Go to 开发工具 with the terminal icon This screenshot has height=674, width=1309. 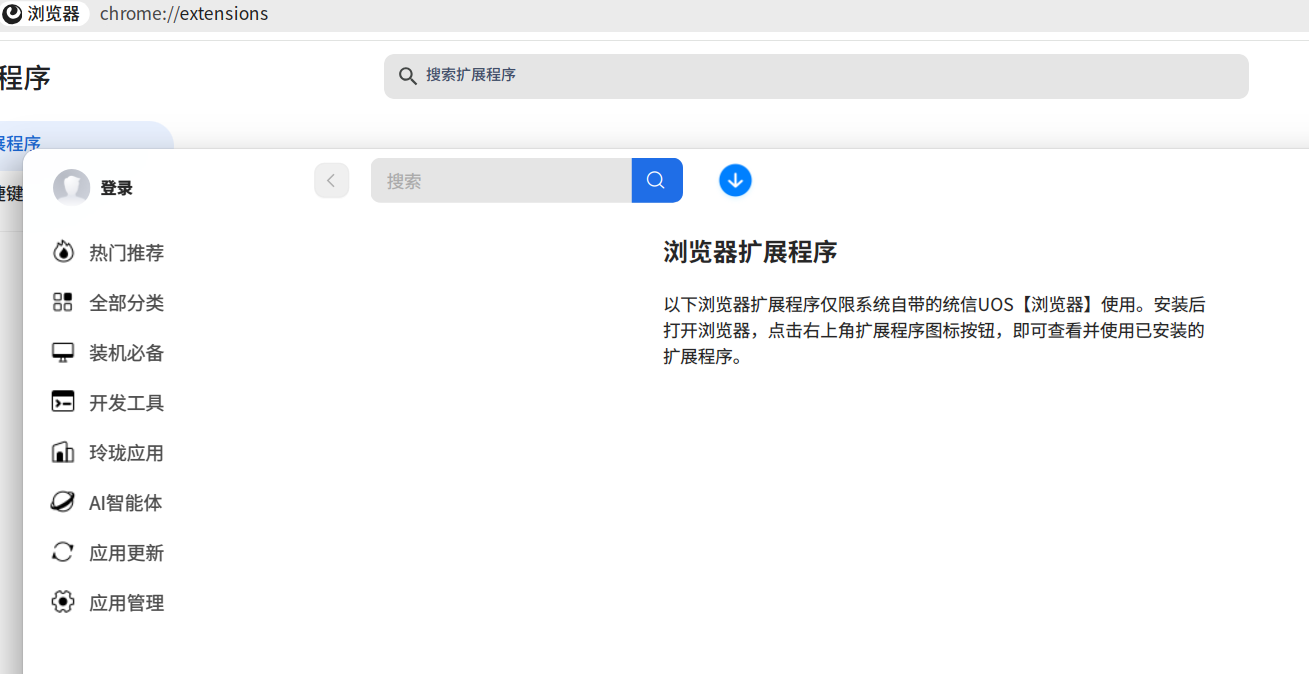pyautogui.click(x=108, y=403)
